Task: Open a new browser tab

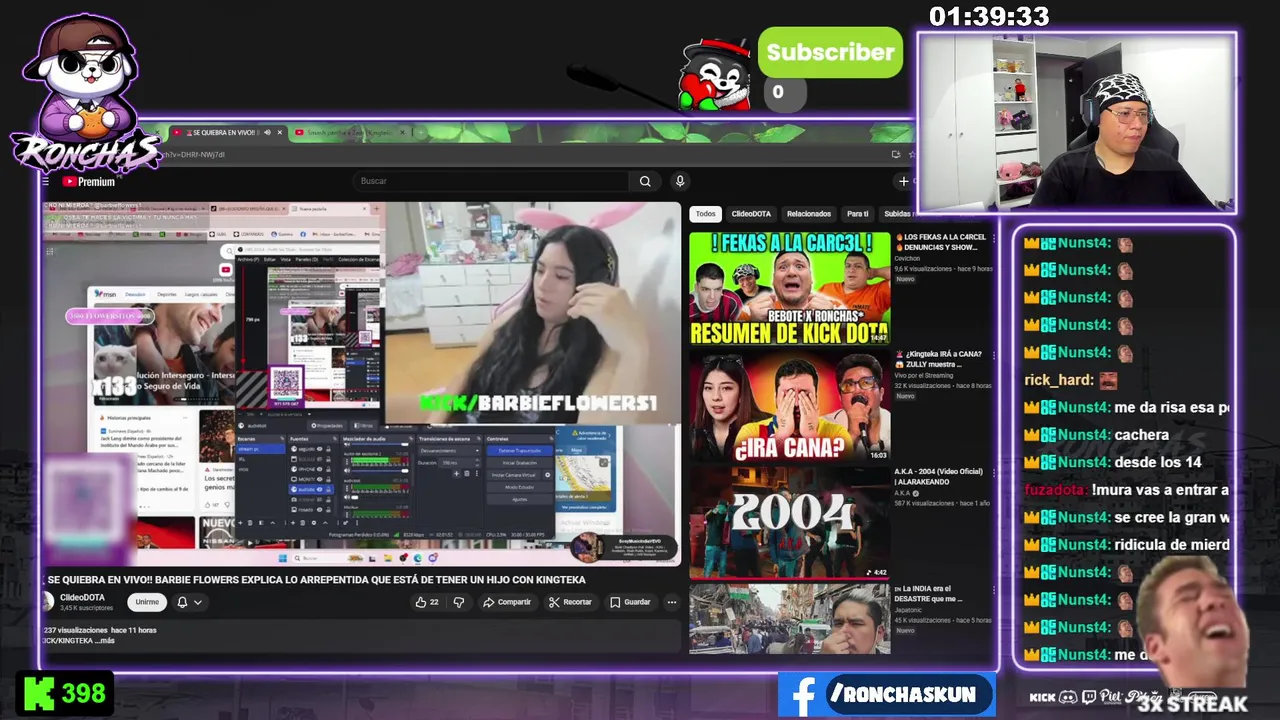Action: coord(423,132)
